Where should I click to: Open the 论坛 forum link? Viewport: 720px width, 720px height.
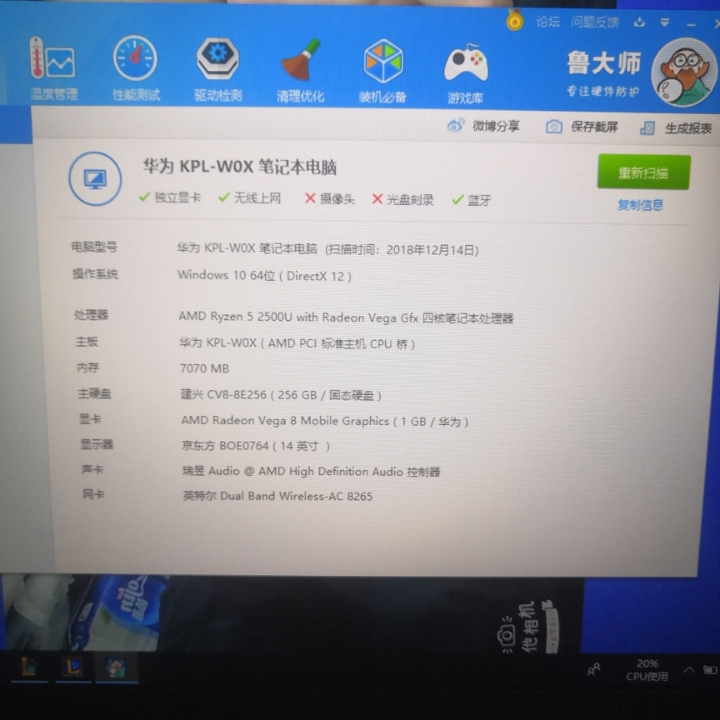tap(548, 22)
